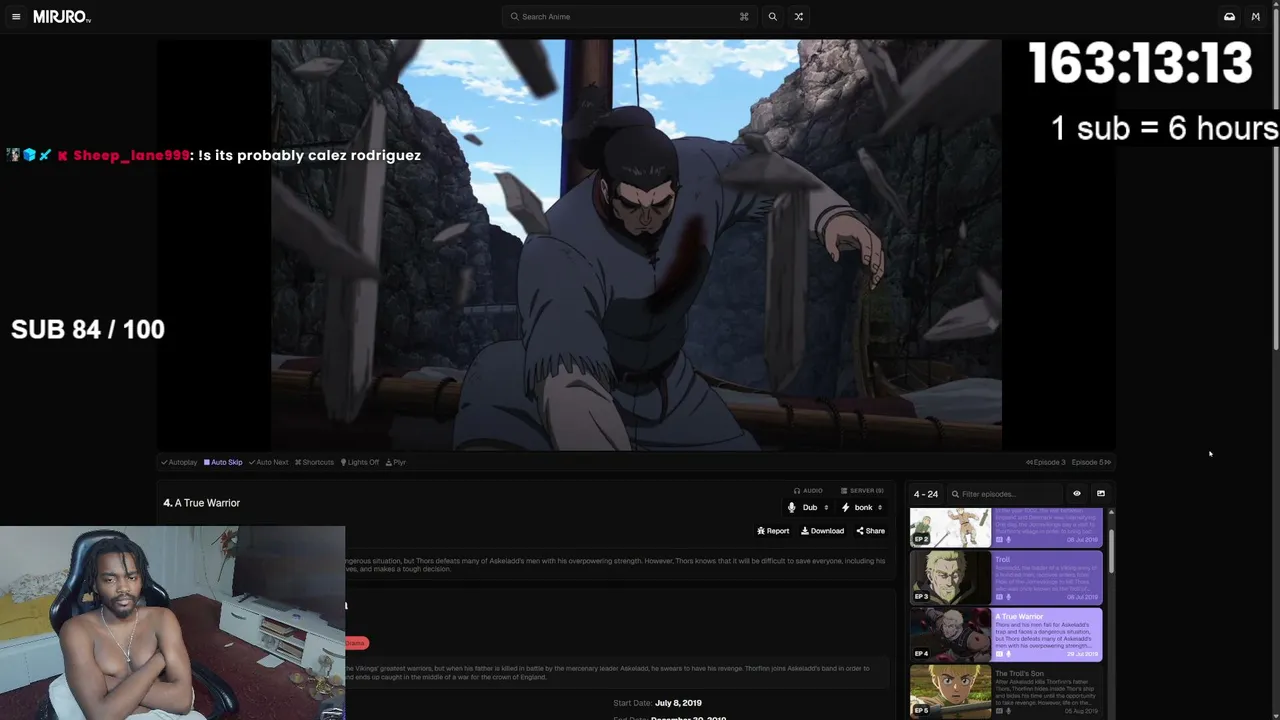Viewport: 1280px width, 720px height.
Task: Toggle the Auto Next option
Action: coord(268,462)
